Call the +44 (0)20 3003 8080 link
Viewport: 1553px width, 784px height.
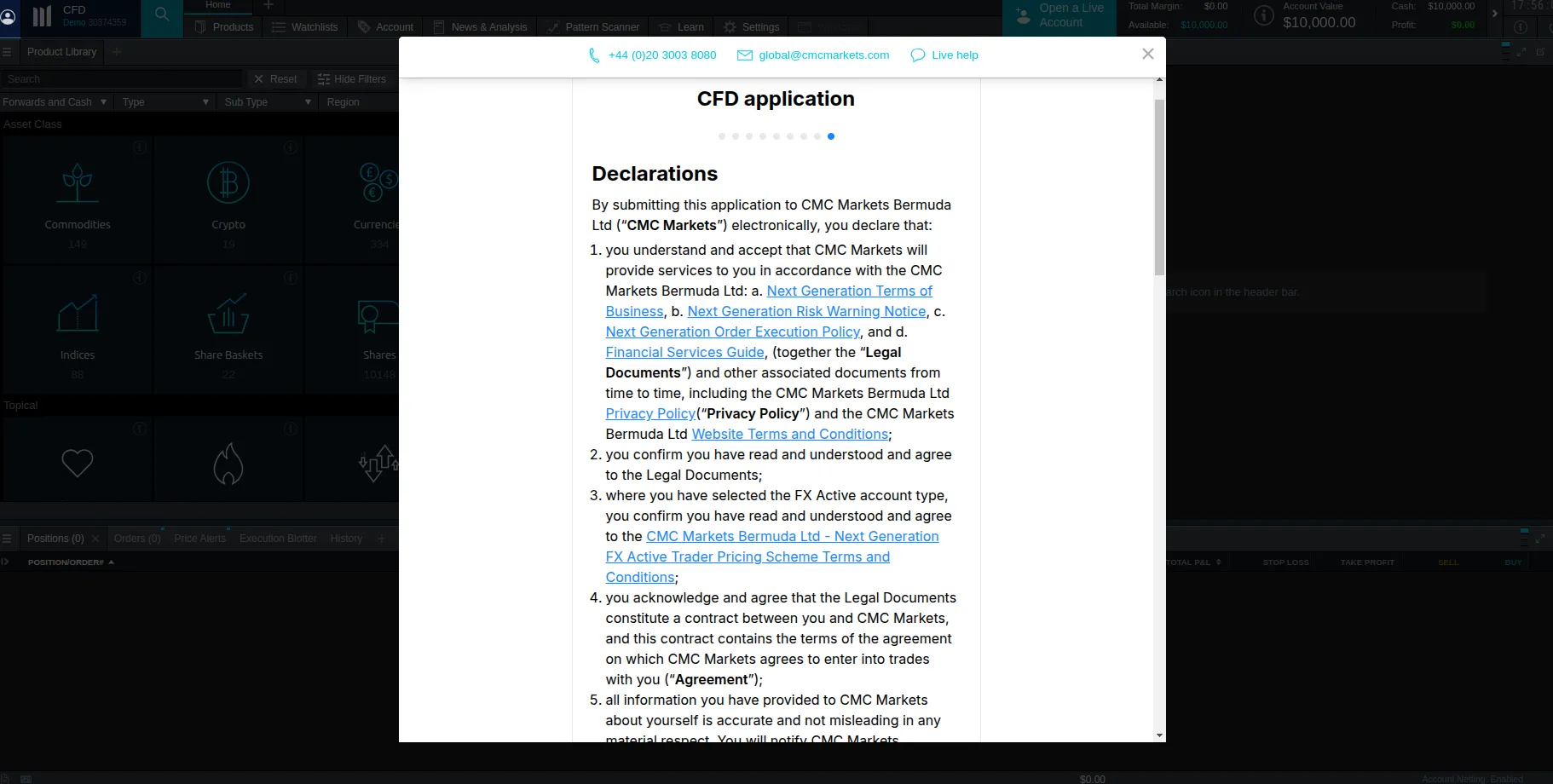pos(662,55)
